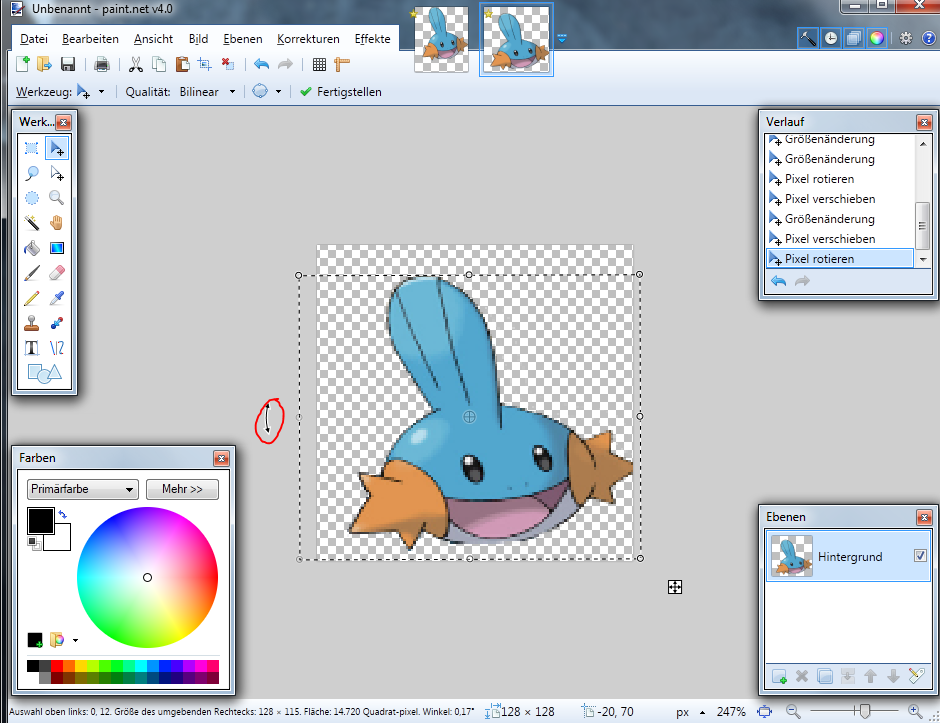Select the Gradient tool
Image resolution: width=940 pixels, height=723 pixels.
(x=57, y=248)
